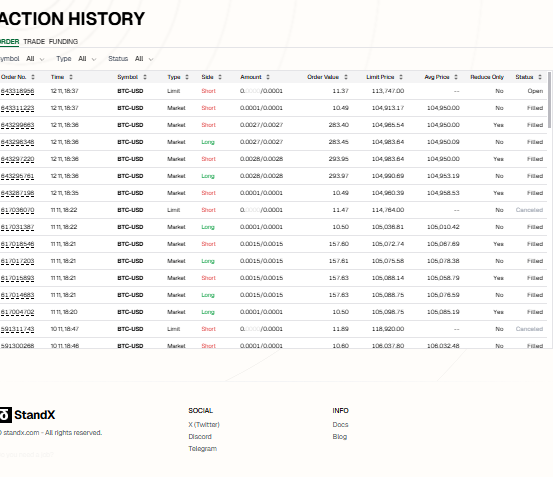Viewport: 553px width, 477px height.
Task: Click limit price 114,784.00
Action: (x=388, y=210)
